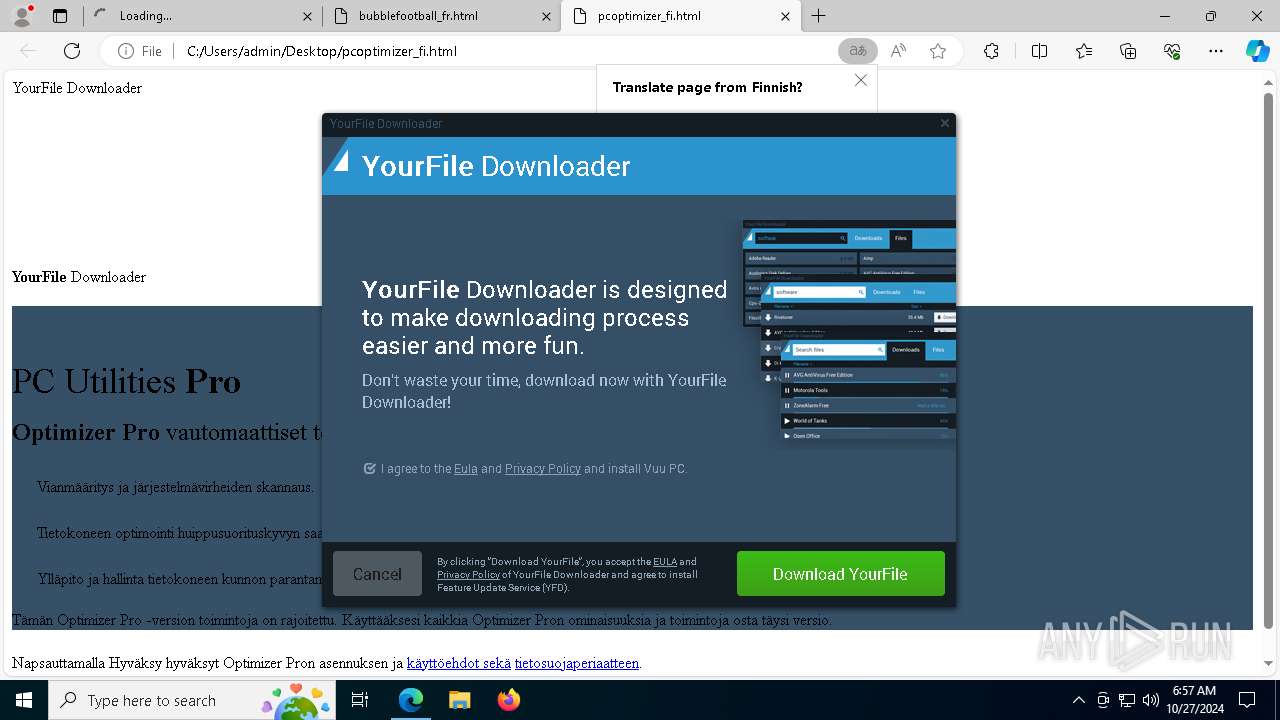Launch Firefox from taskbar
1280x720 pixels.
pos(508,700)
